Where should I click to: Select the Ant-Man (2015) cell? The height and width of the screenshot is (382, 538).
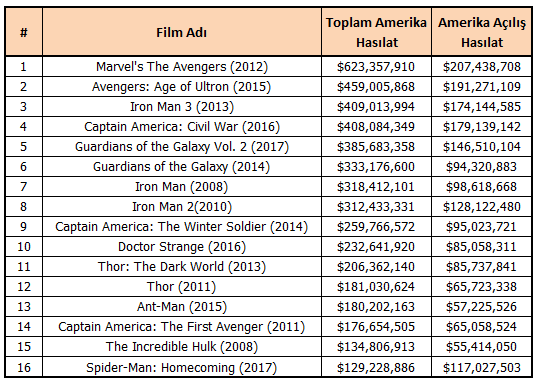point(182,306)
